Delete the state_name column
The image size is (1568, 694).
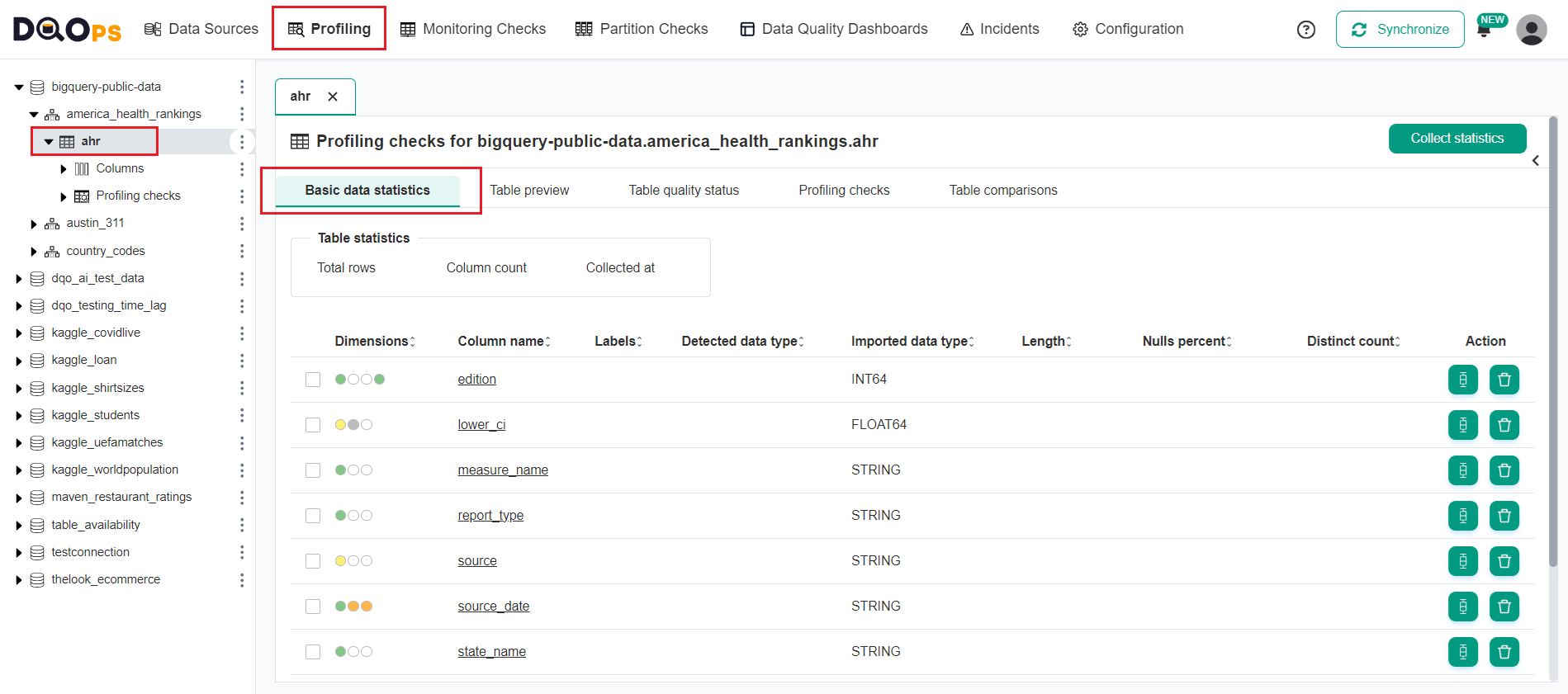pos(1504,652)
